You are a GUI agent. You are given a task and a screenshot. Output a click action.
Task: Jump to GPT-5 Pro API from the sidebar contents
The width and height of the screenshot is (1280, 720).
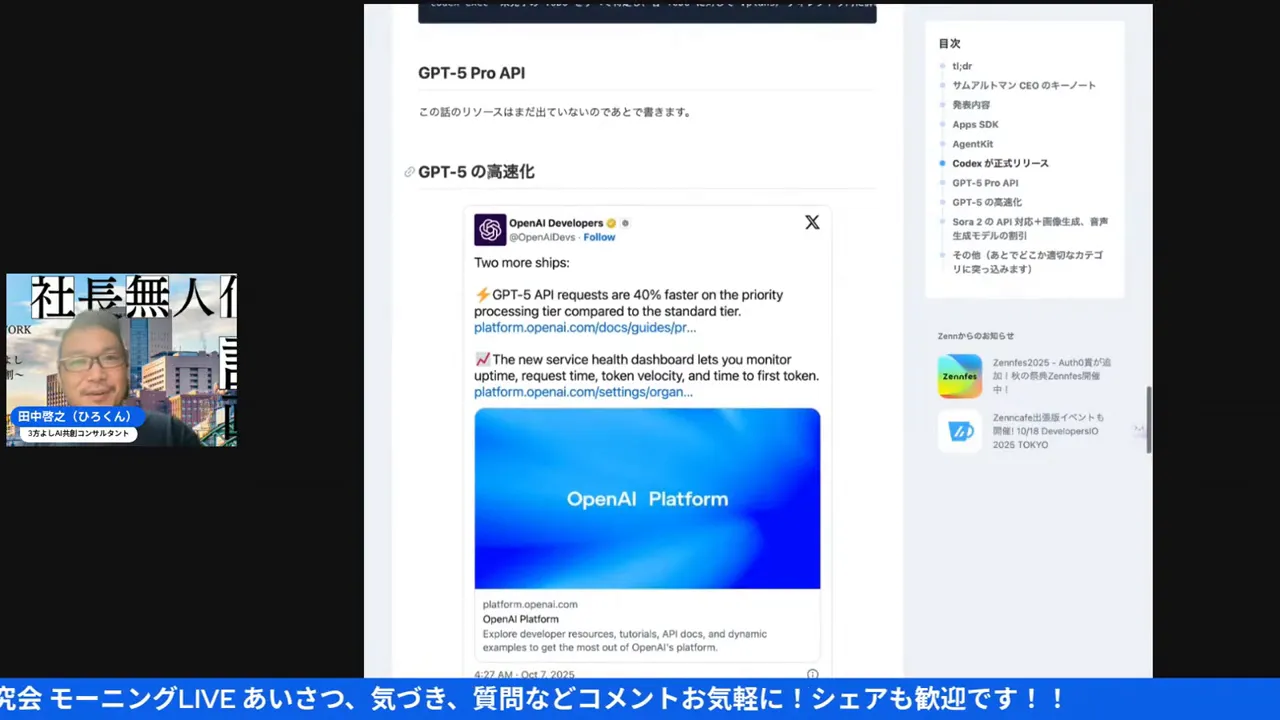pyautogui.click(x=985, y=183)
